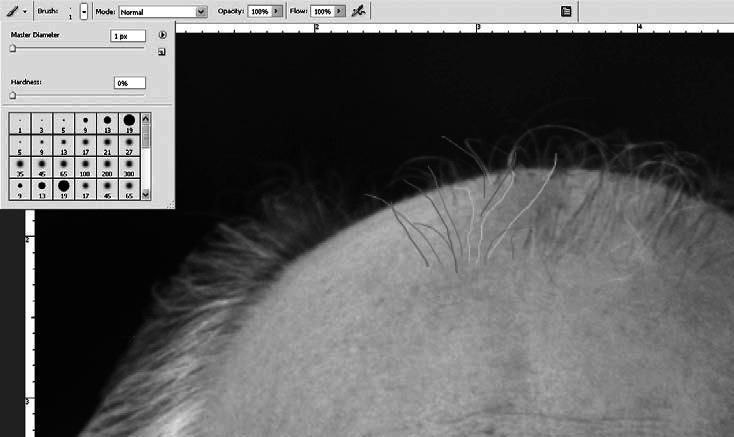Enable the Airbrush option
This screenshot has height=437, width=734.
coord(359,11)
